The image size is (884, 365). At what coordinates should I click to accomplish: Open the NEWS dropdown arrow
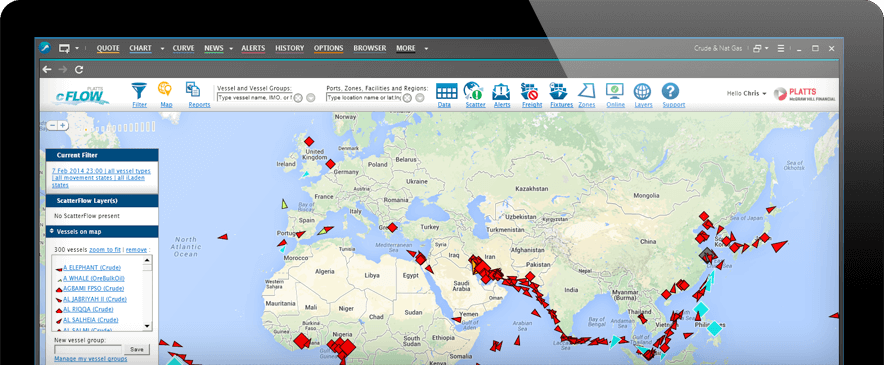[x=231, y=49]
